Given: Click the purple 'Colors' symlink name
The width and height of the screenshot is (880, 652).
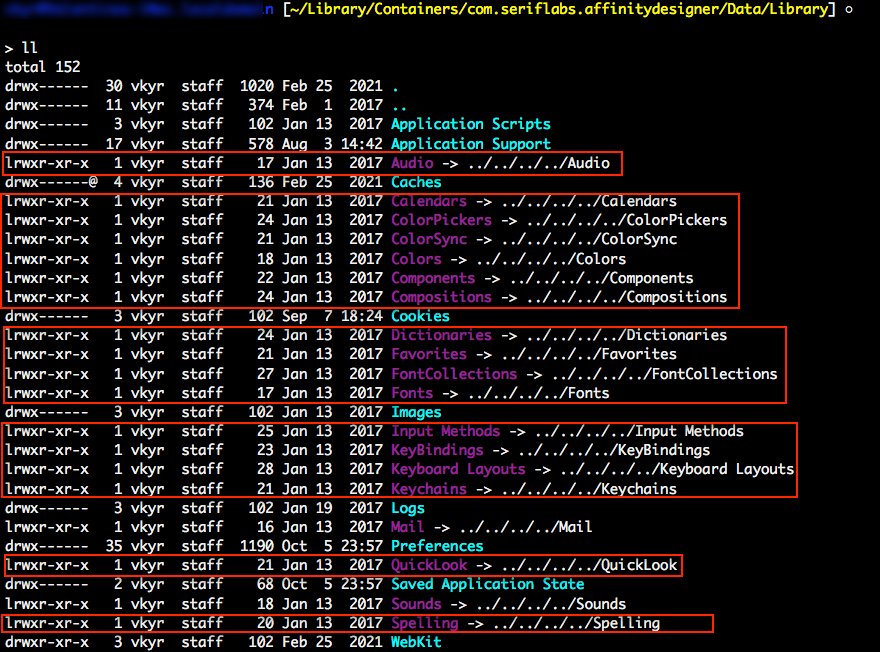Looking at the screenshot, I should click(x=416, y=259).
